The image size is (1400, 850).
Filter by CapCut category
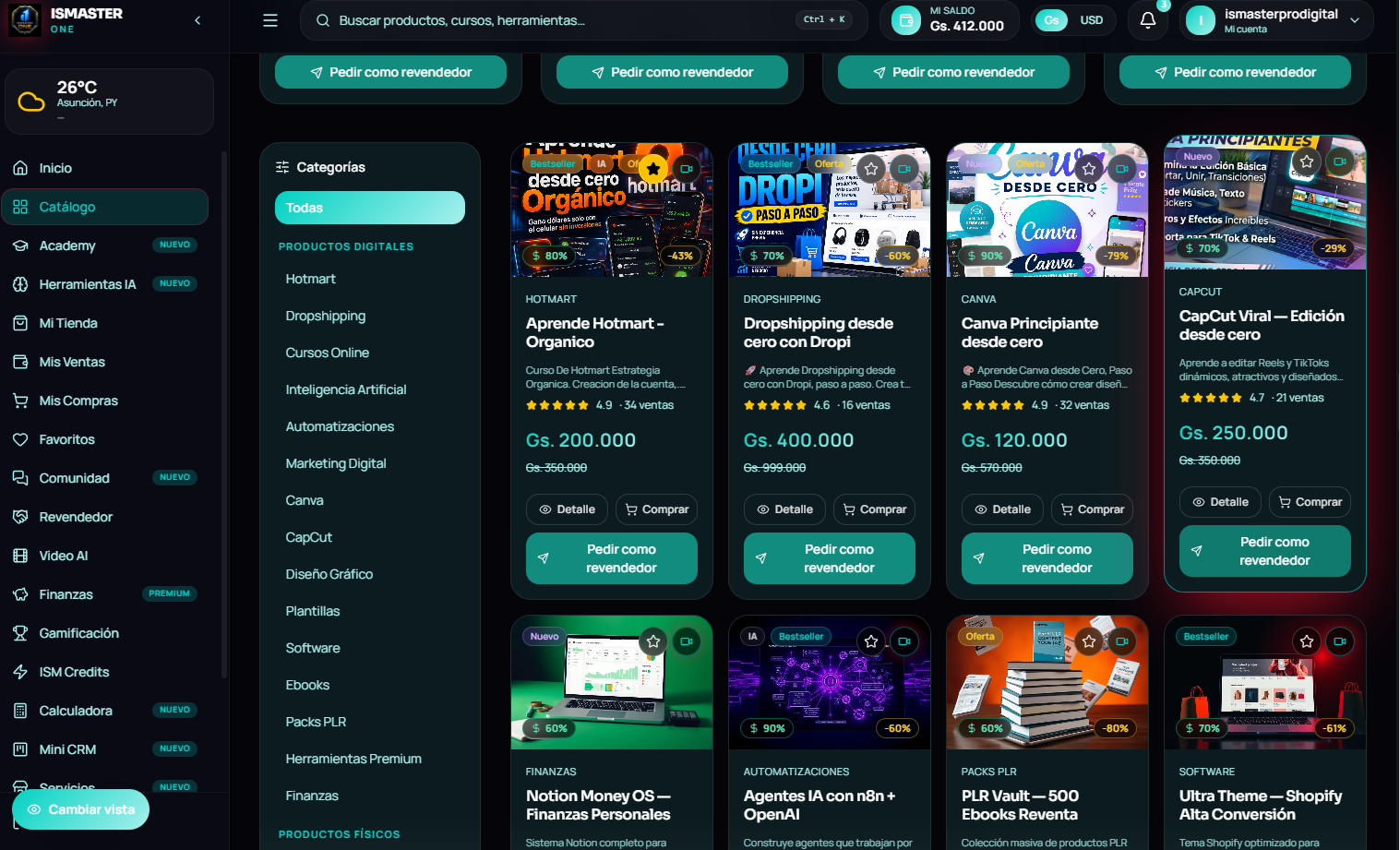(308, 537)
